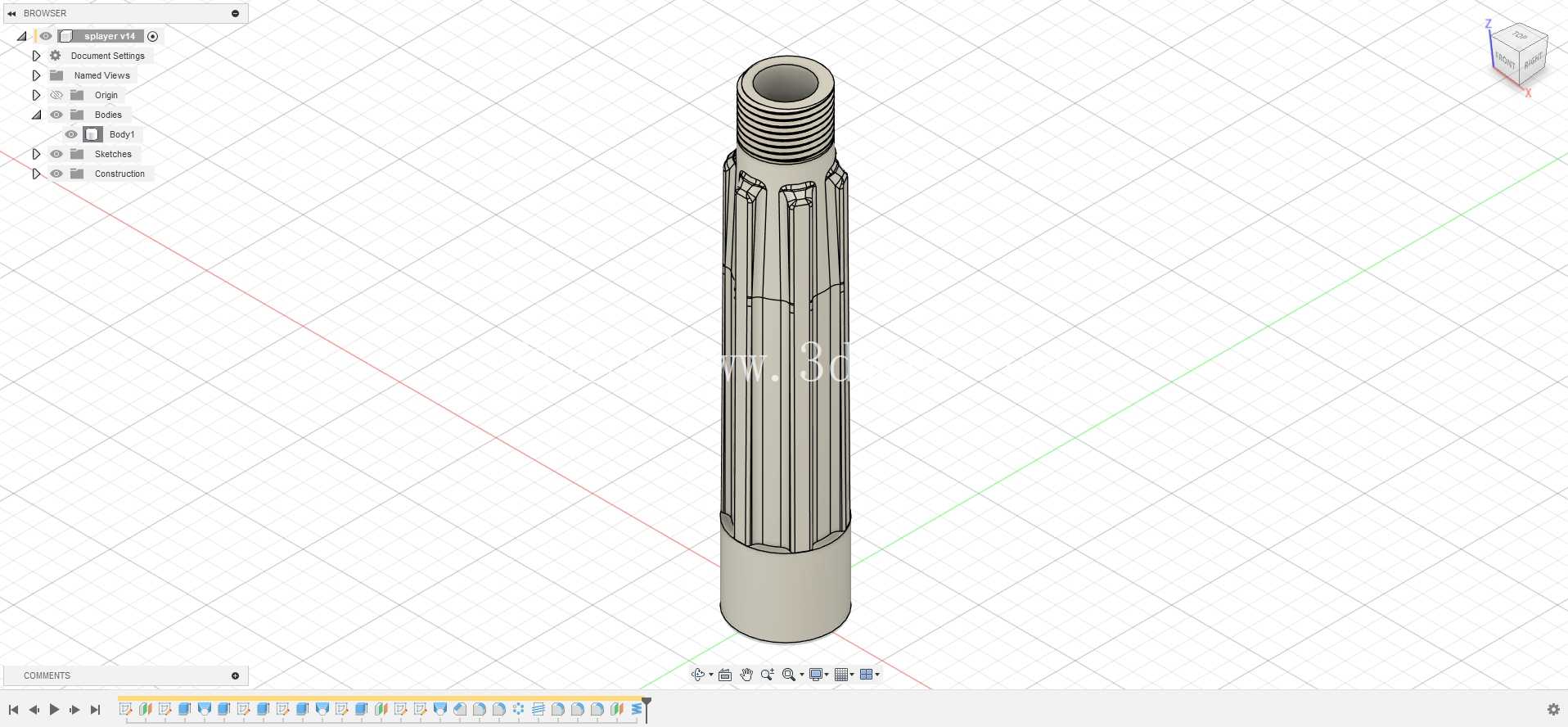Hide the Sketches folder
1568x727 pixels.
pyautogui.click(x=56, y=154)
